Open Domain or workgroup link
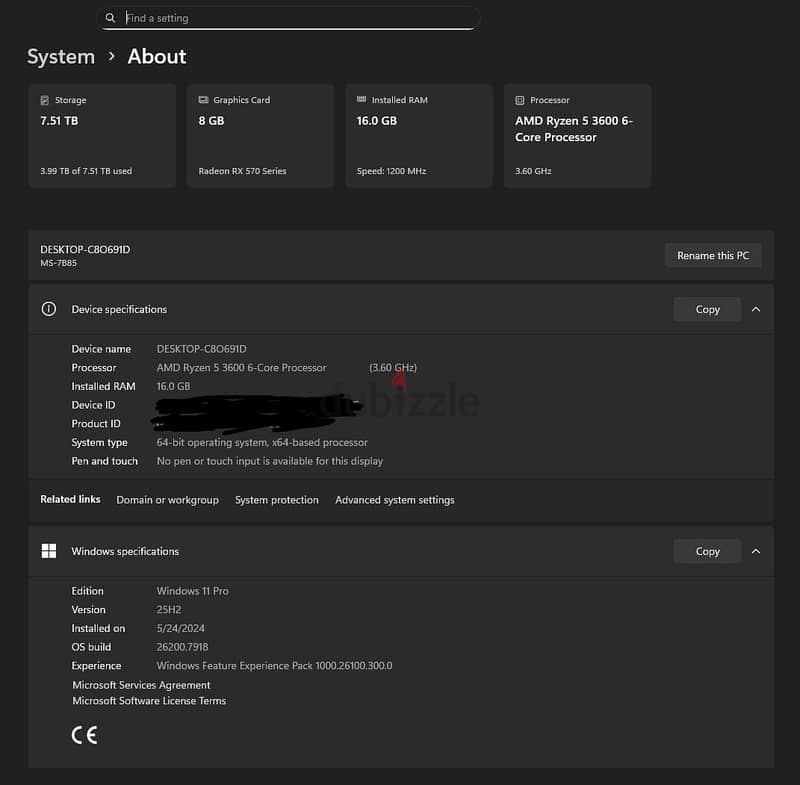 pyautogui.click(x=167, y=500)
